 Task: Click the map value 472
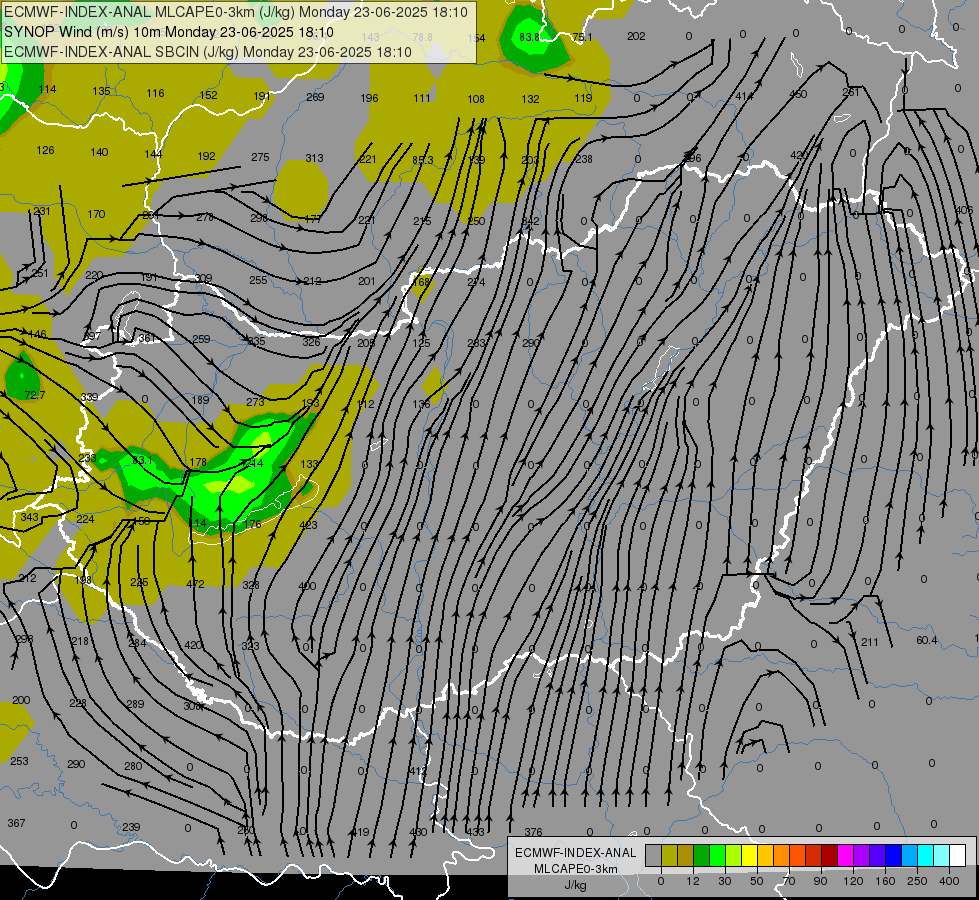[x=195, y=584]
